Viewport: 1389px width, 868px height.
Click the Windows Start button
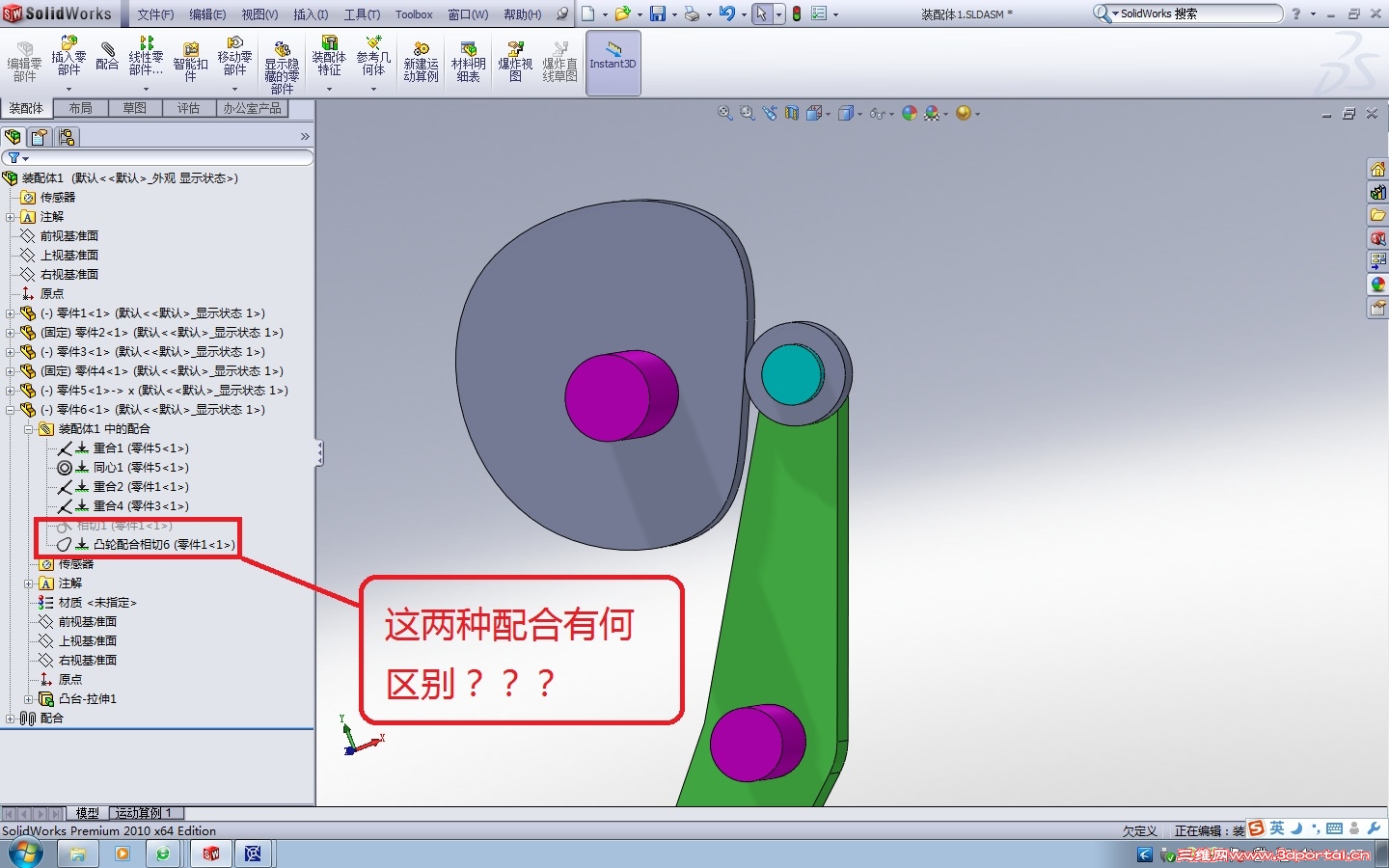25,854
